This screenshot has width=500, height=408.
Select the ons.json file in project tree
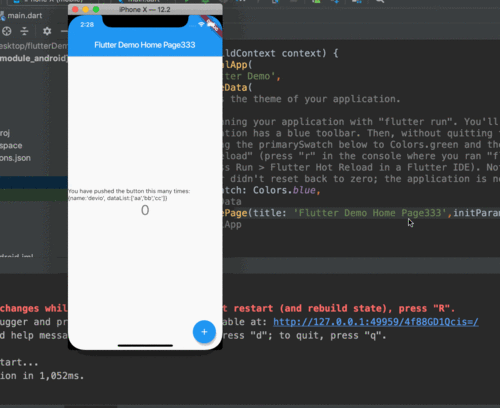pos(15,158)
